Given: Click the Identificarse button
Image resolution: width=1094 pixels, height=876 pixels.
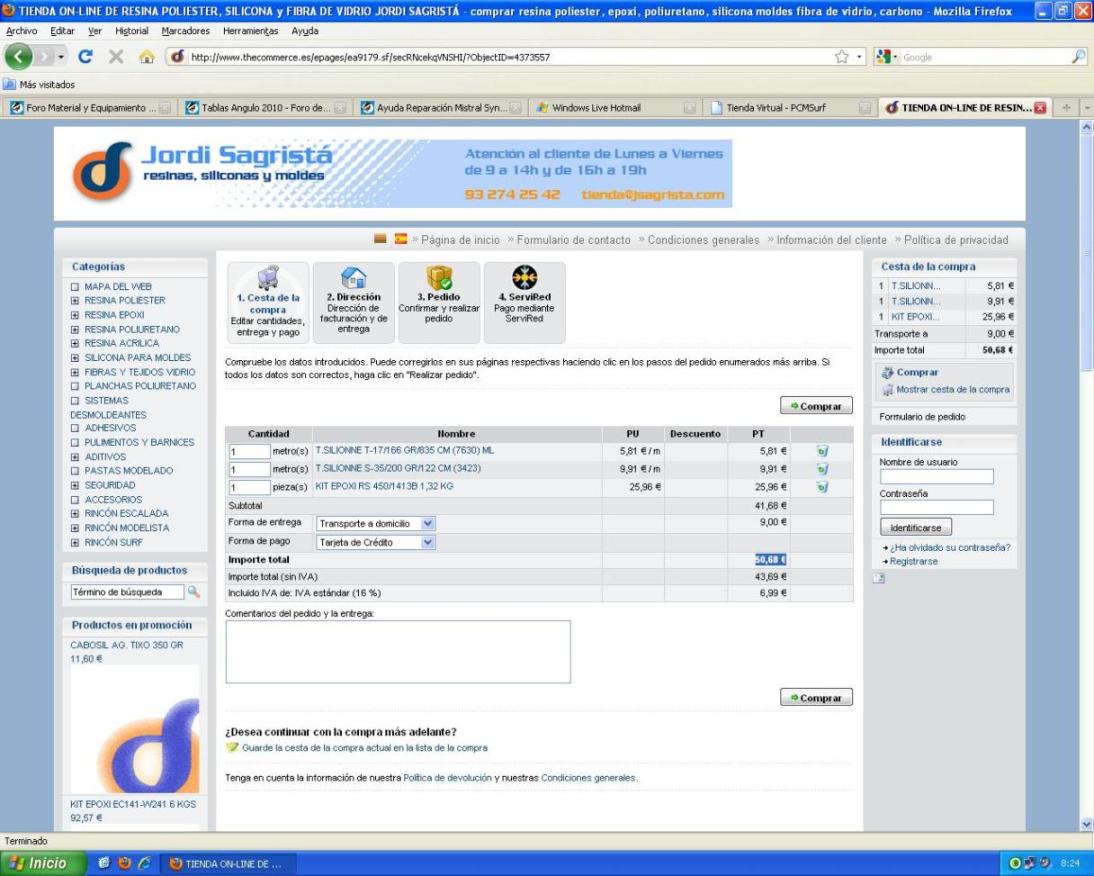Looking at the screenshot, I should coord(915,527).
